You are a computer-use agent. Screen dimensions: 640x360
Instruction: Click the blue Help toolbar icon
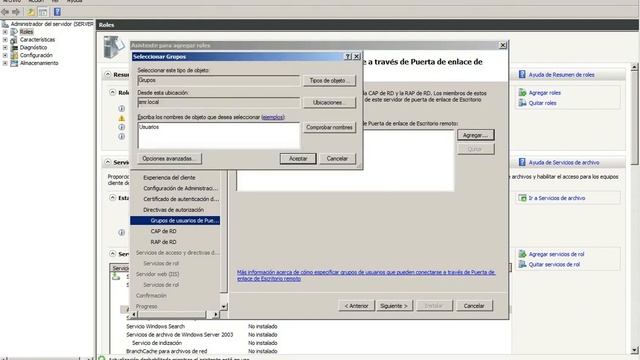[57, 12]
